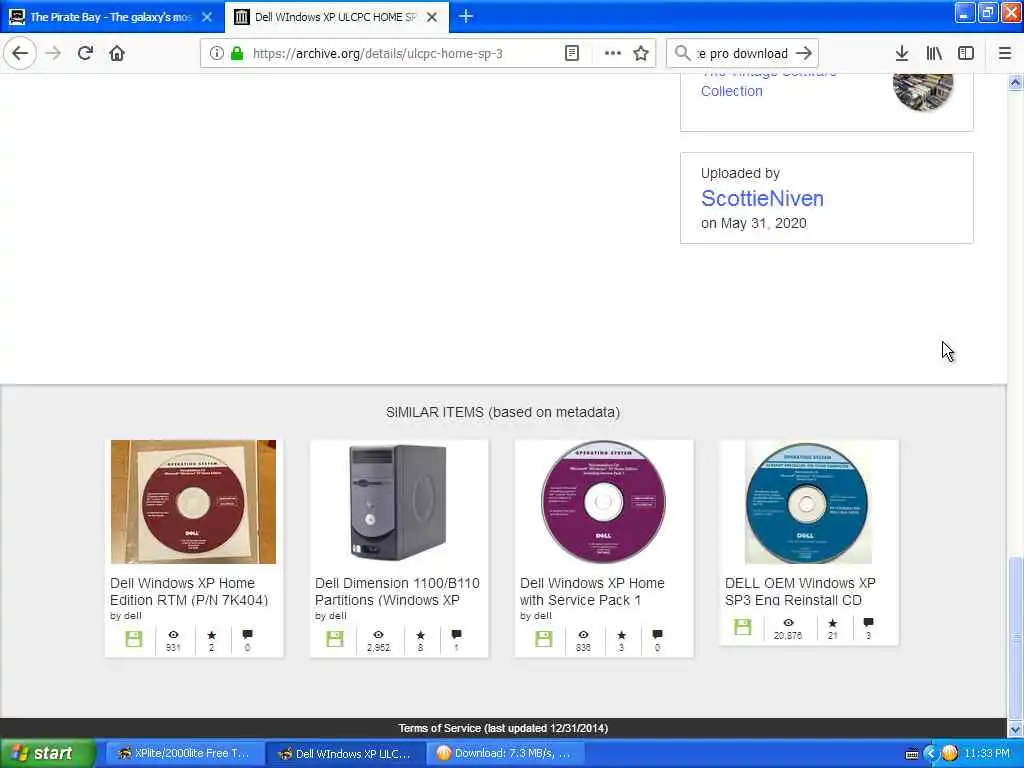Open the library bookmarks and history panel

(934, 54)
